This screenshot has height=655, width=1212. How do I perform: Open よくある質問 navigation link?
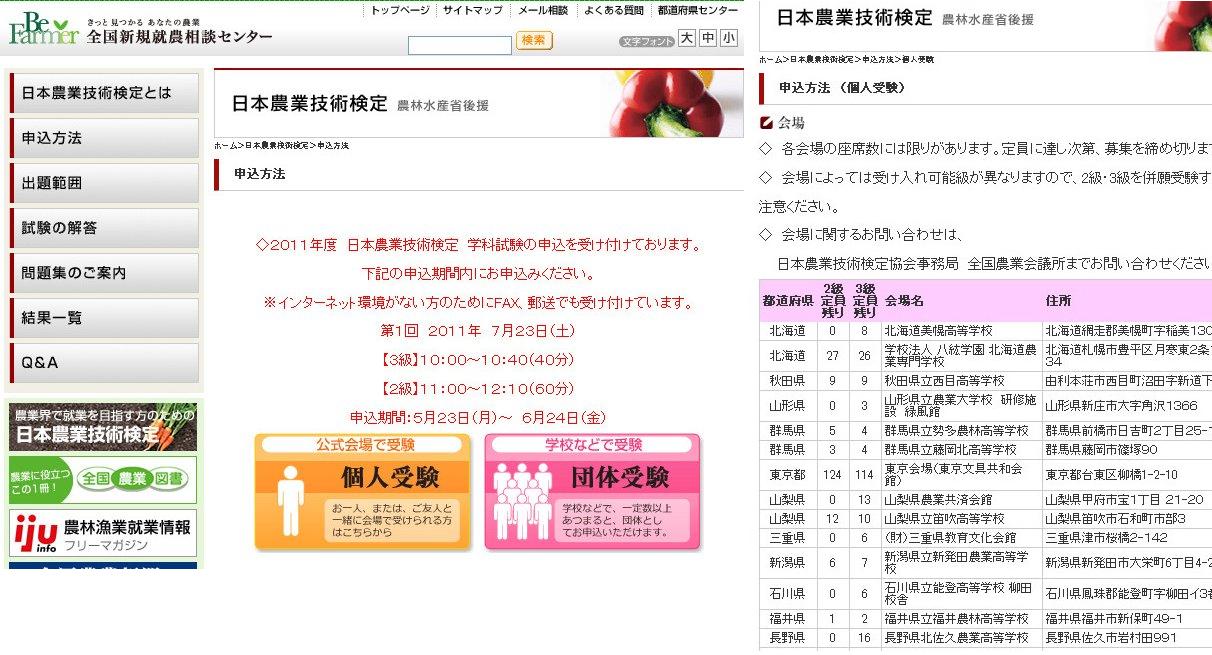point(614,10)
